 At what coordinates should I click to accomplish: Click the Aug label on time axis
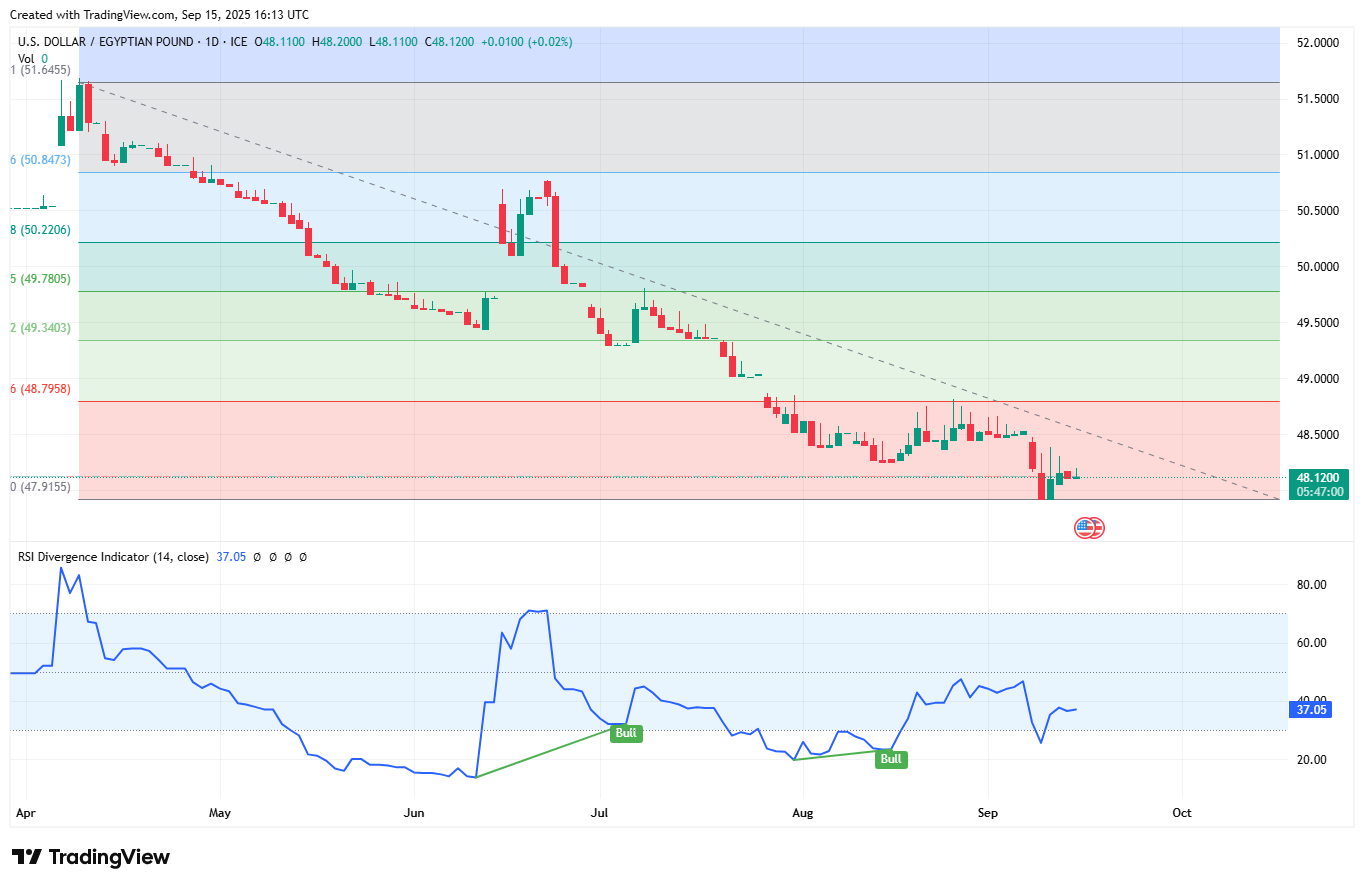[x=801, y=813]
